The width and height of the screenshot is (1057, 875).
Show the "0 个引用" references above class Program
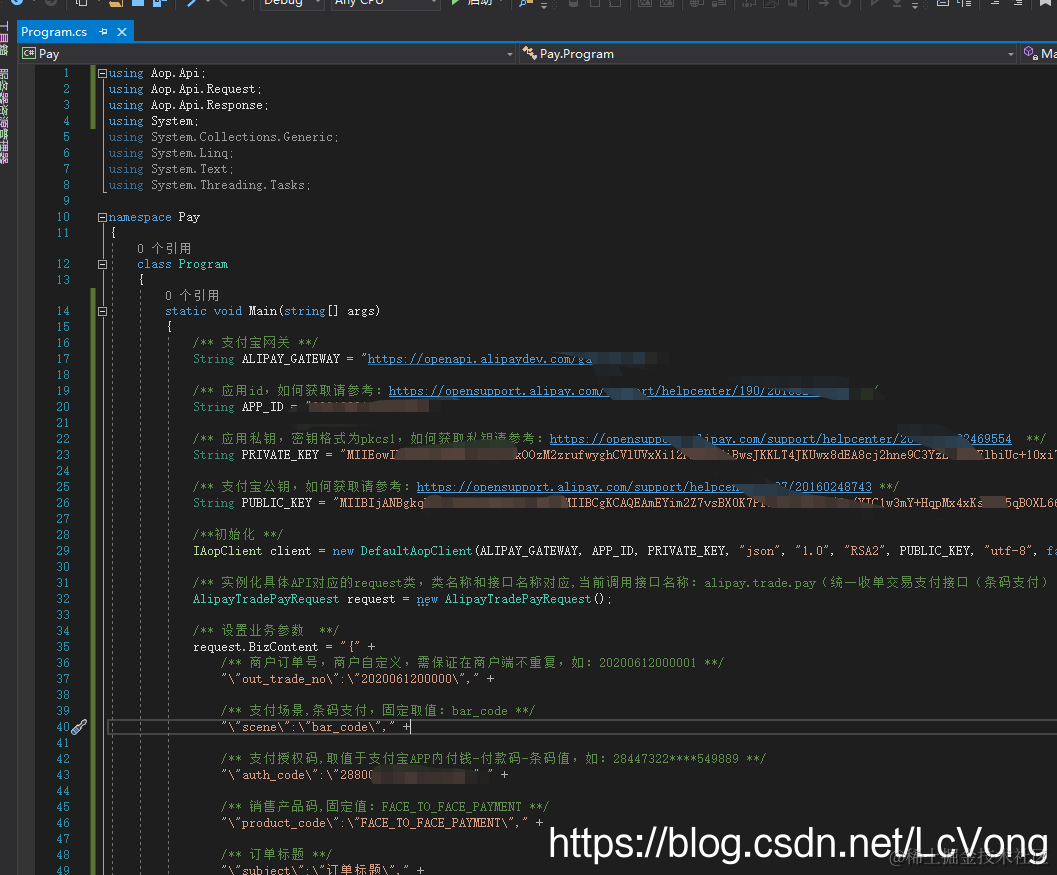(x=164, y=248)
